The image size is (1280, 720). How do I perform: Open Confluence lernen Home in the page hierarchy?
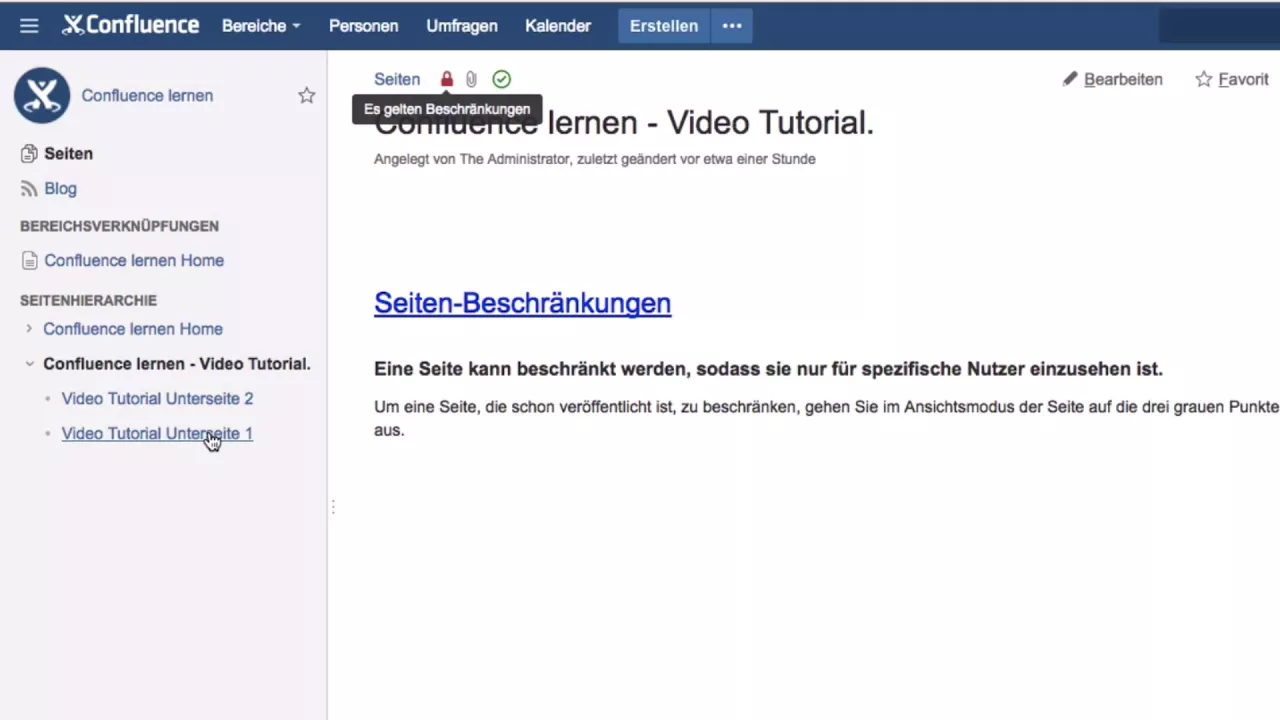[x=133, y=329]
